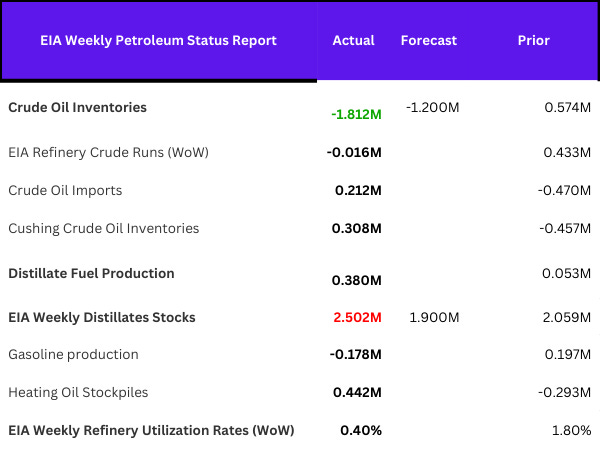The image size is (600, 450).
Task: Click 'EIA Weekly Distillates Stocks' label
Action: pos(102,318)
